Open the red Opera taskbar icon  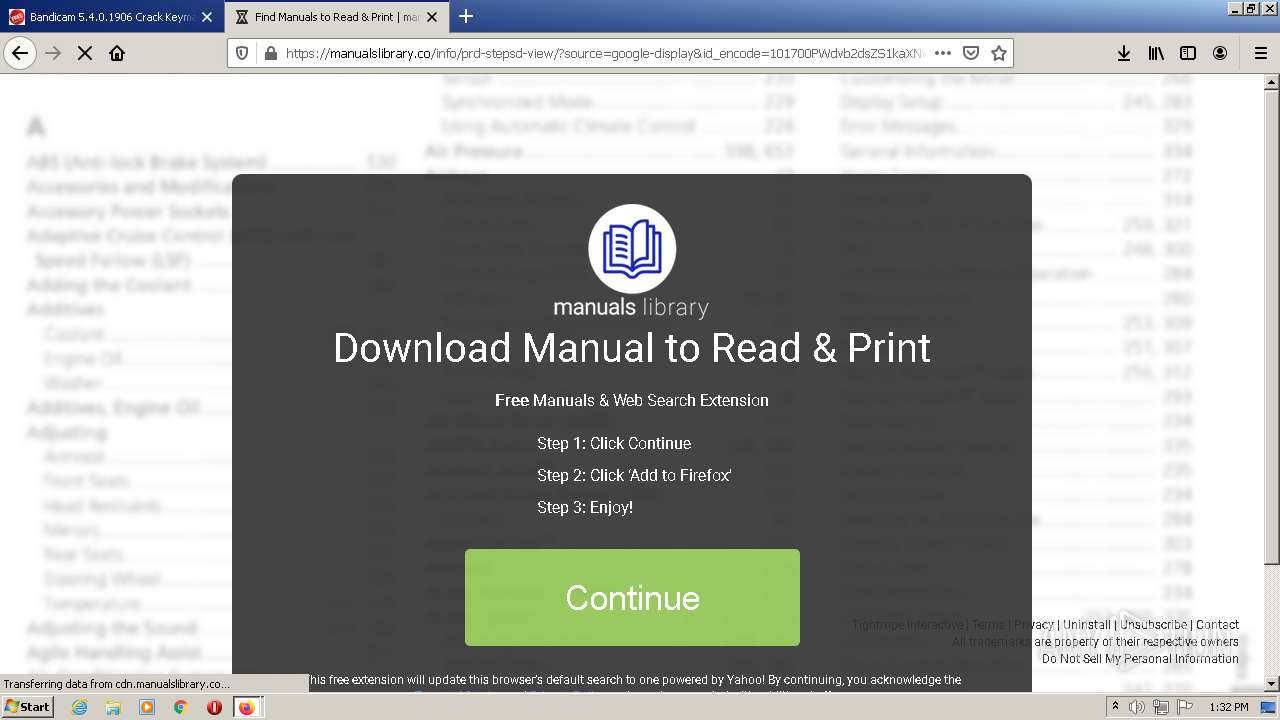coord(214,707)
